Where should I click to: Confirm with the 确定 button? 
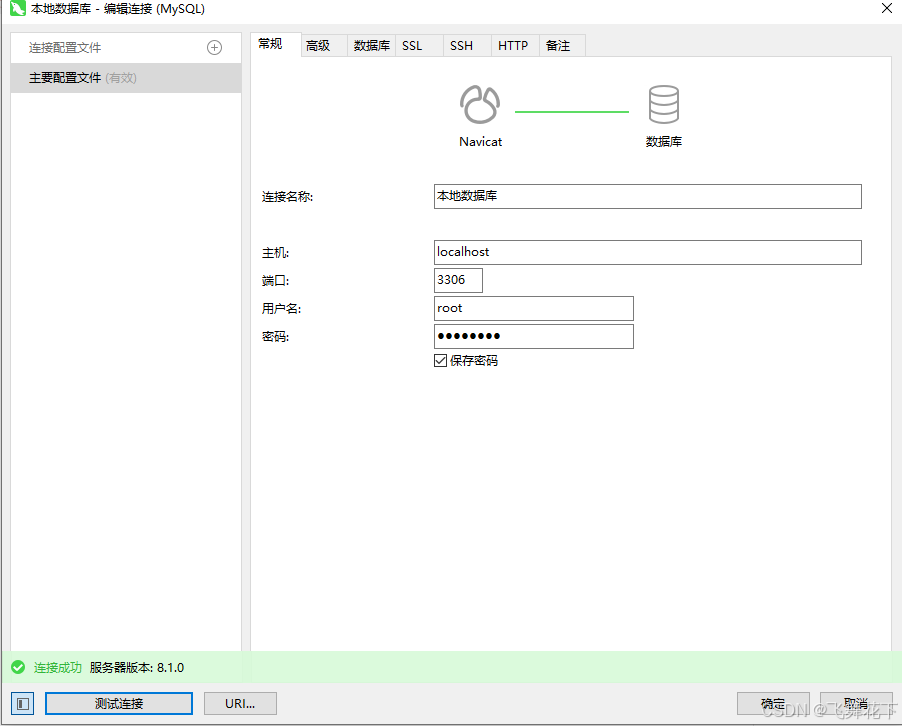point(773,704)
